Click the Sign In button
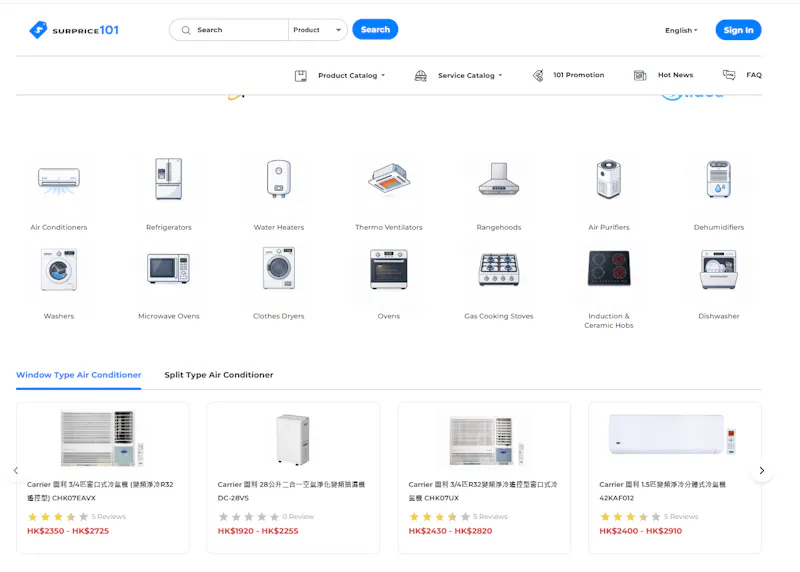The height and width of the screenshot is (572, 800). tap(738, 30)
